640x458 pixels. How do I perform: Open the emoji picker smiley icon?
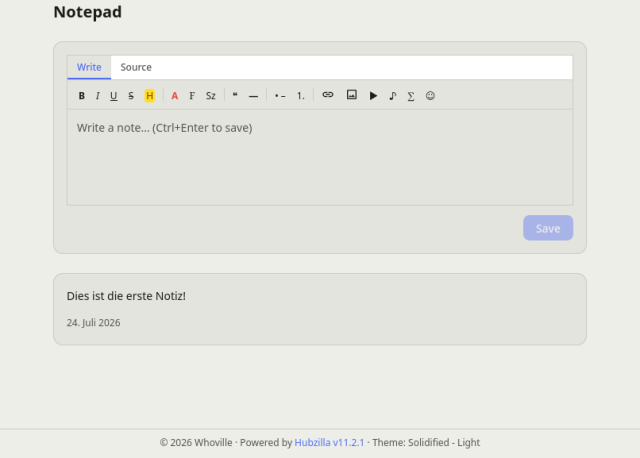pyautogui.click(x=430, y=96)
